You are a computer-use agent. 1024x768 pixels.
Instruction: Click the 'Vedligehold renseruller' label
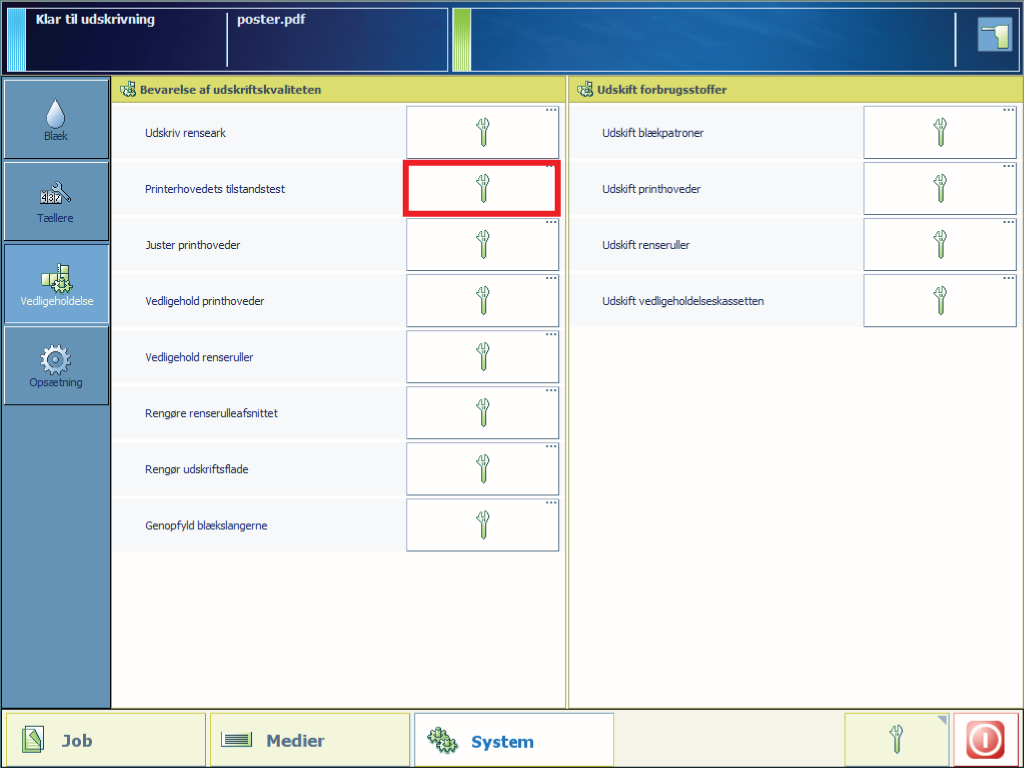coord(199,358)
